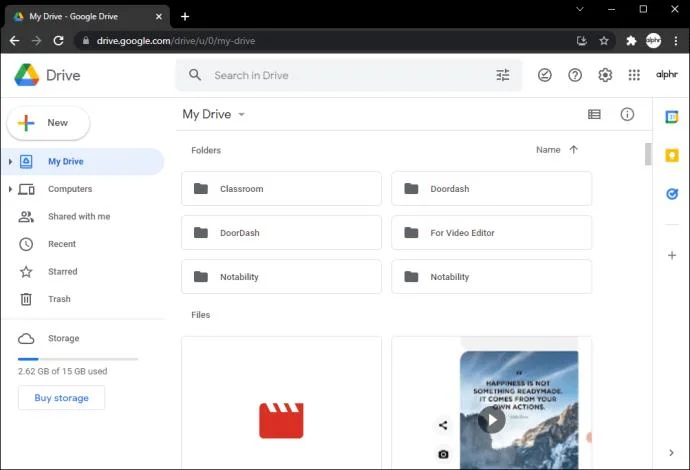Open the Ready for offline checkmark icon

[544, 75]
